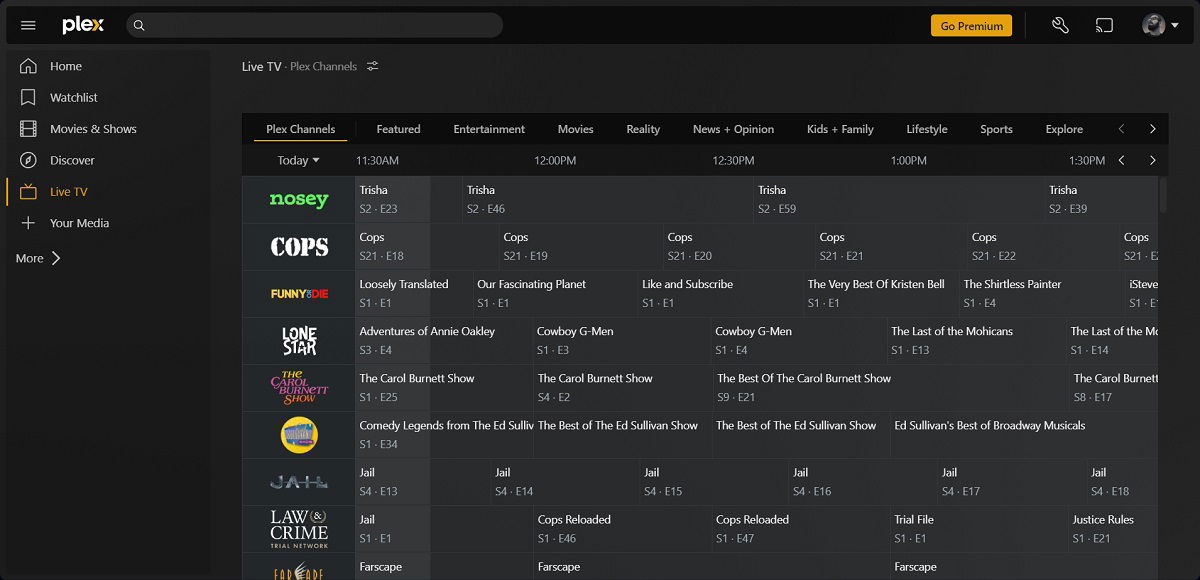The image size is (1200, 580).
Task: Expand the More sidebar section
Action: point(38,258)
